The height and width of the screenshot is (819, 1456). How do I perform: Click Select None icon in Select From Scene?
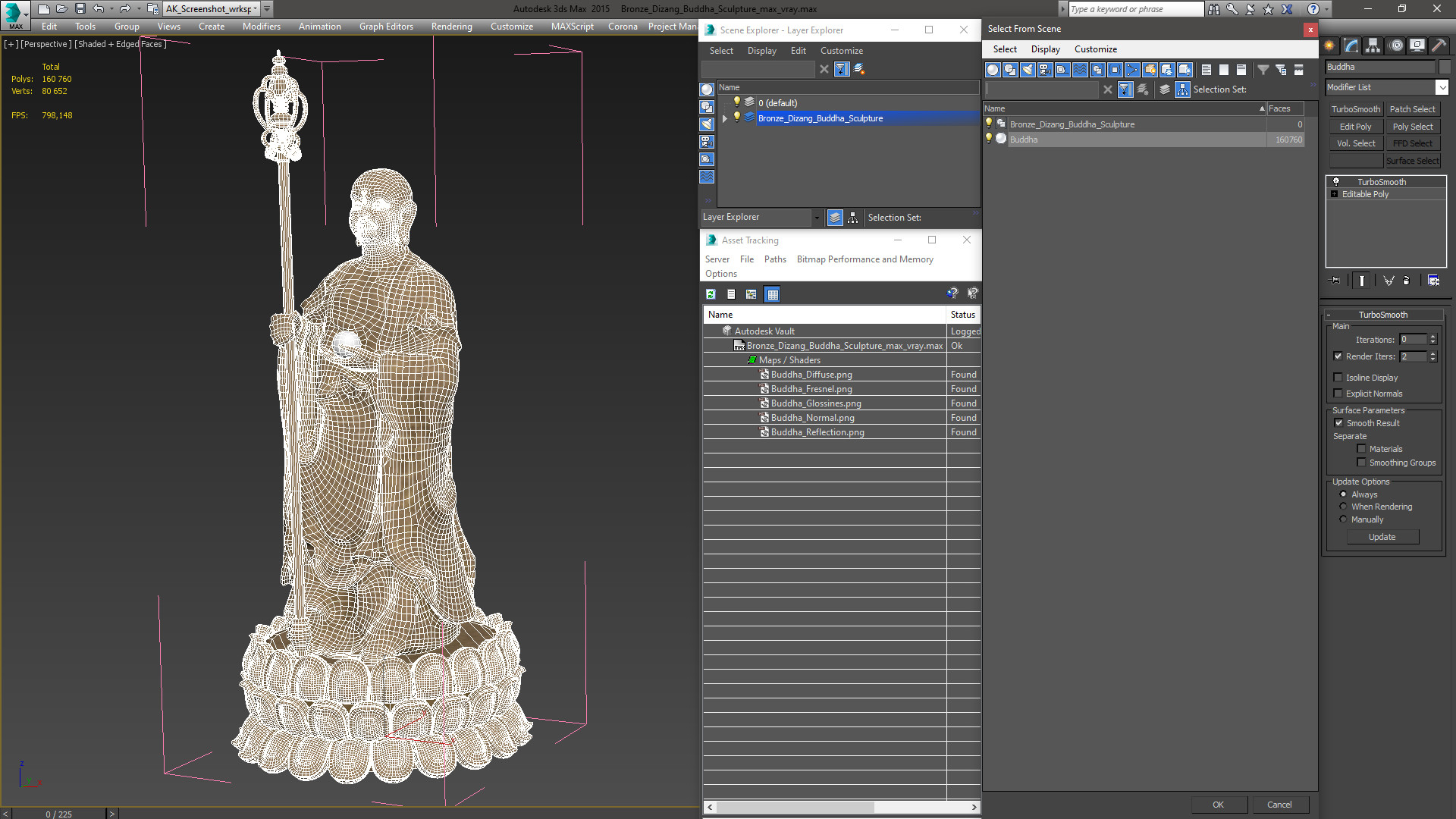pos(1224,70)
